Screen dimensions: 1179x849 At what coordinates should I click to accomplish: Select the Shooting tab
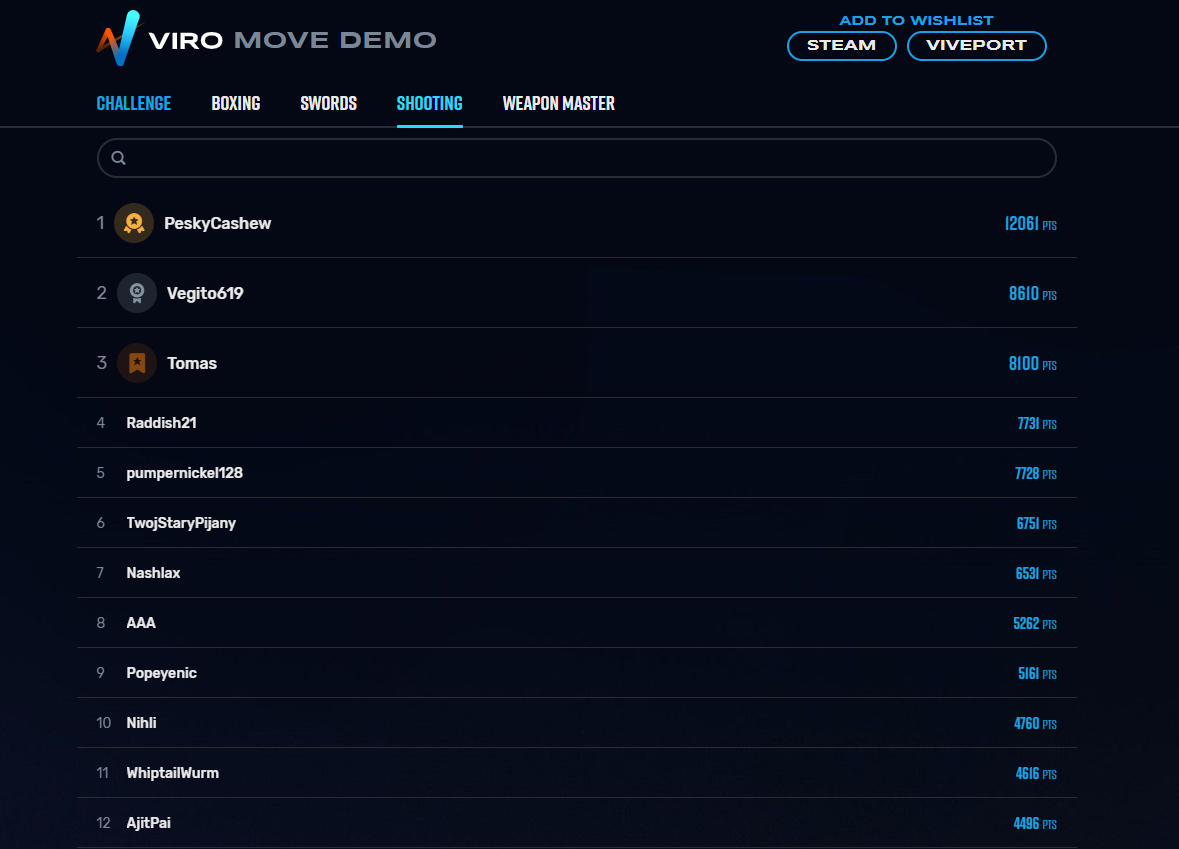pyautogui.click(x=429, y=104)
